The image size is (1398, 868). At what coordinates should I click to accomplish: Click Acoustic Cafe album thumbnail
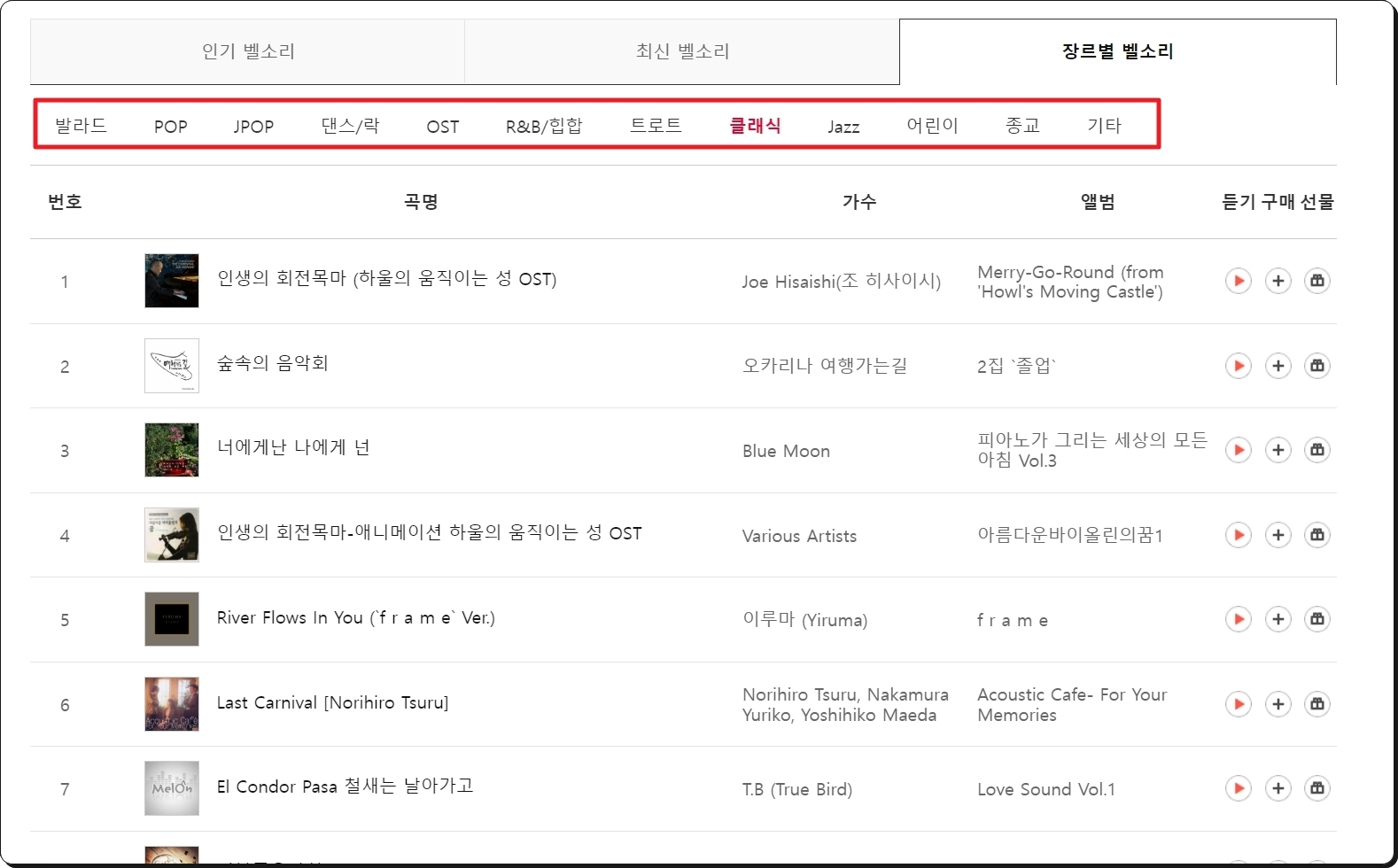pos(172,704)
